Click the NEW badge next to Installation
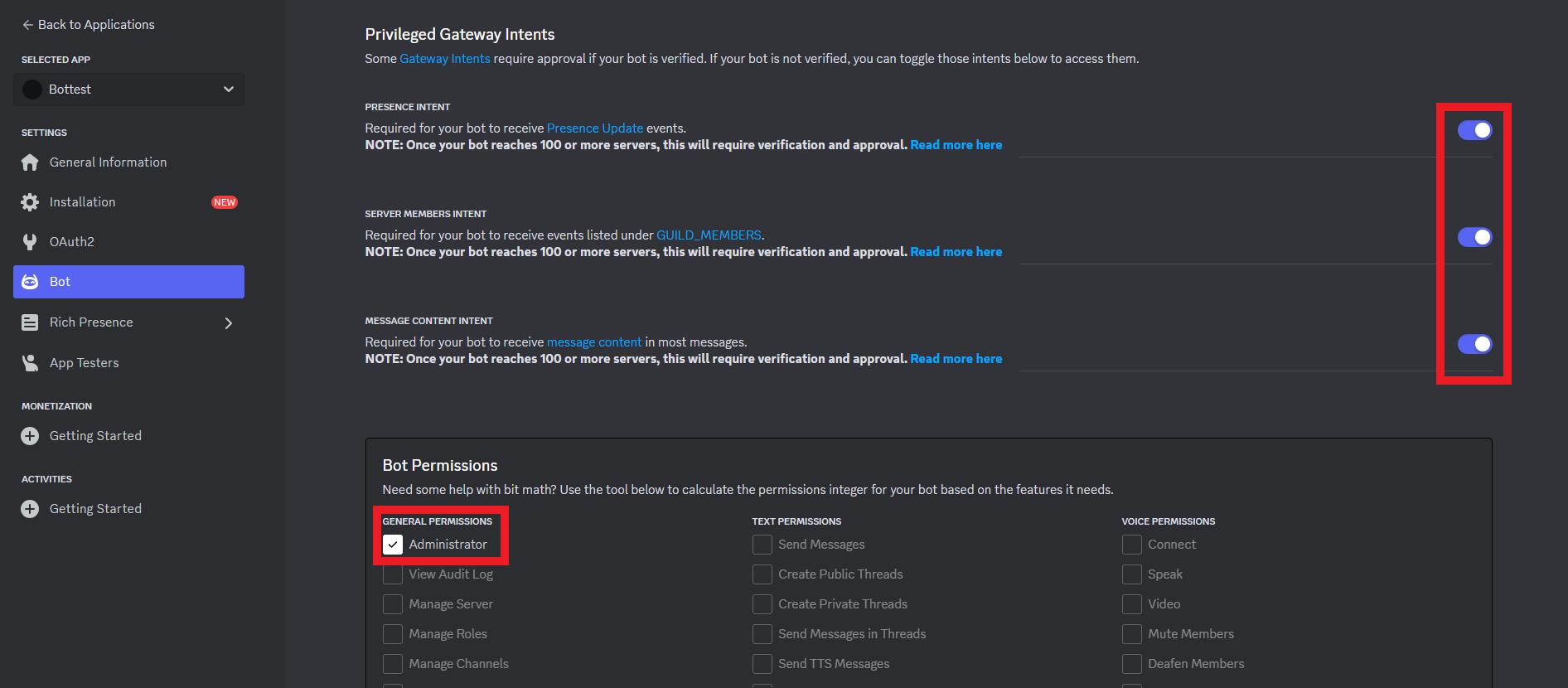Image resolution: width=1568 pixels, height=688 pixels. coord(225,202)
